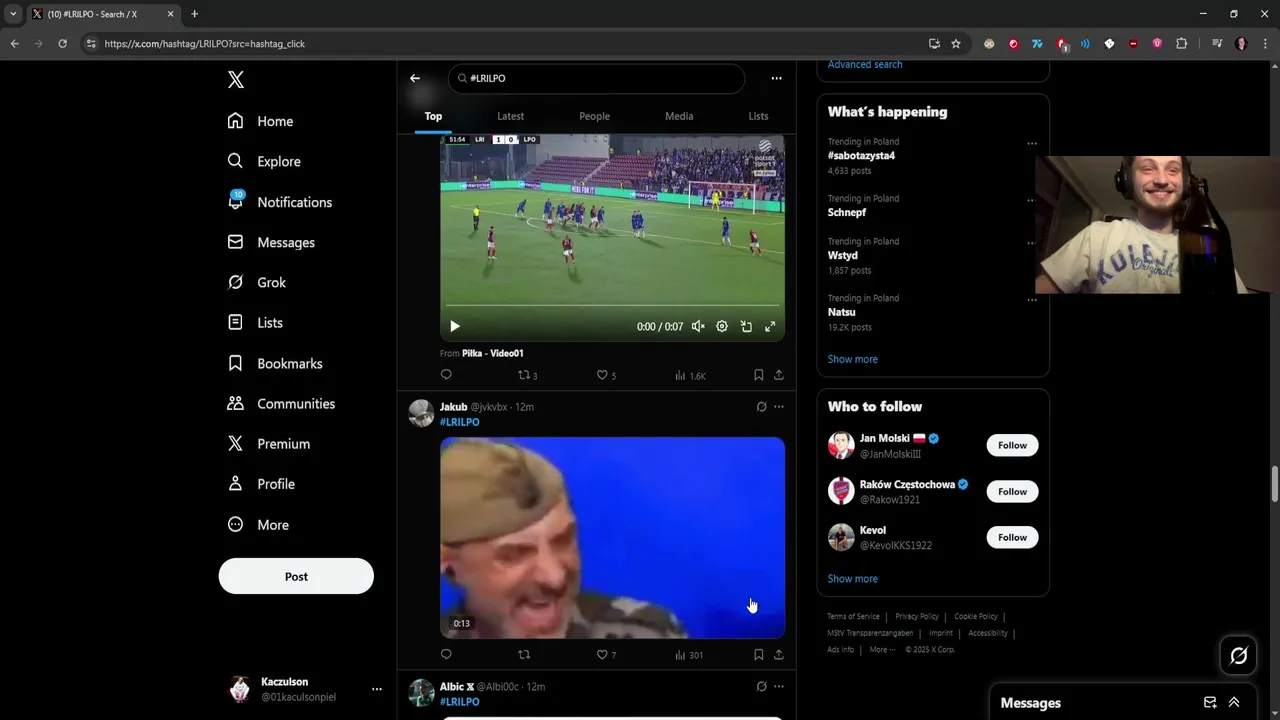Bookmark Jakub's post

pos(758,655)
